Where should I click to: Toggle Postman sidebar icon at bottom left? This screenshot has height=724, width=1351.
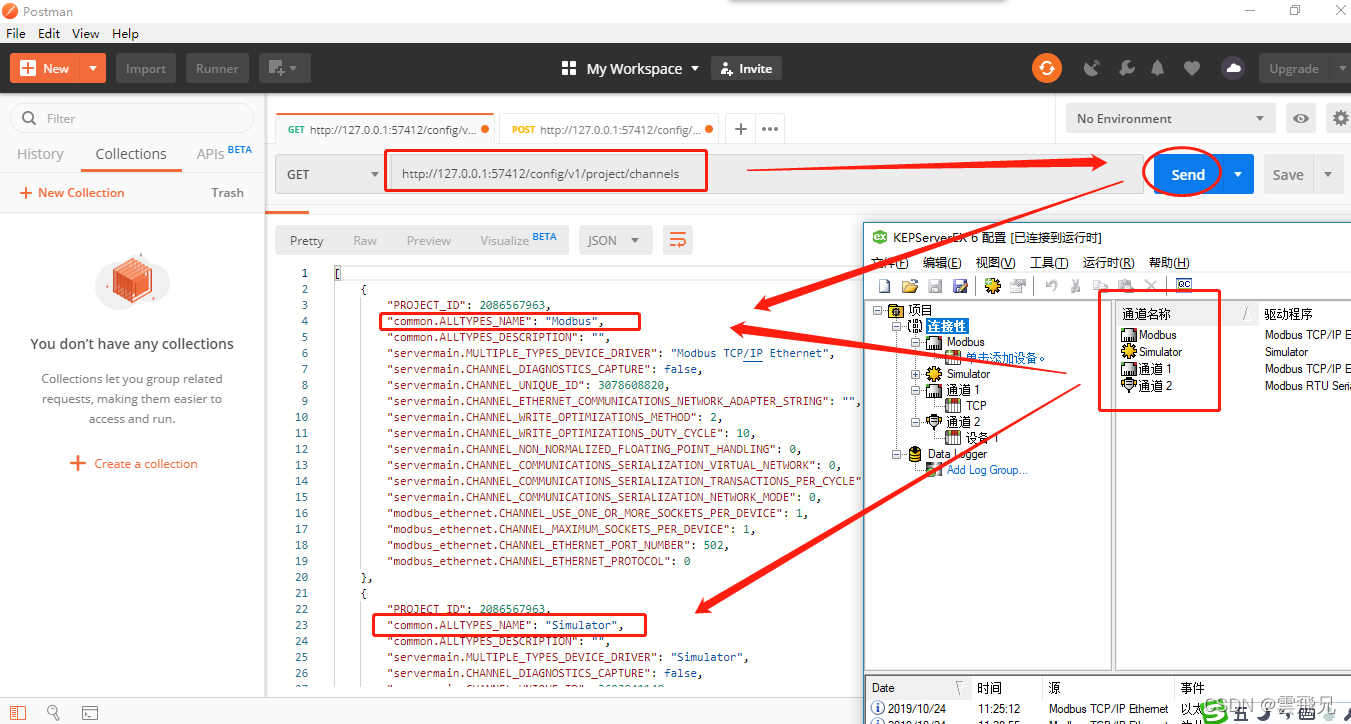pyautogui.click(x=17, y=713)
